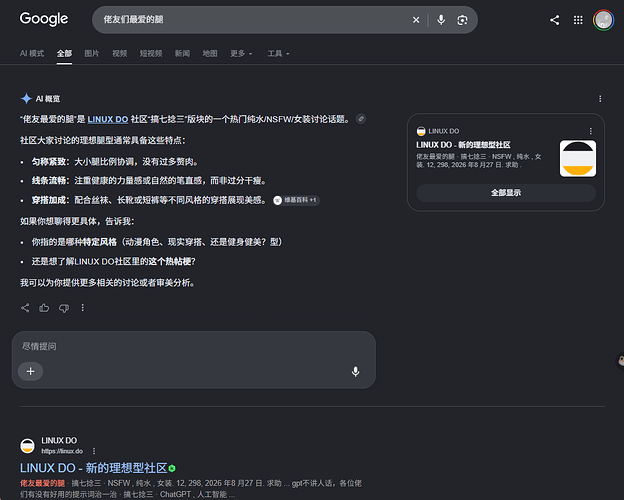Screen dimensions: 624x500
Task: Open AI overview more options menu
Action: pyautogui.click(x=600, y=99)
